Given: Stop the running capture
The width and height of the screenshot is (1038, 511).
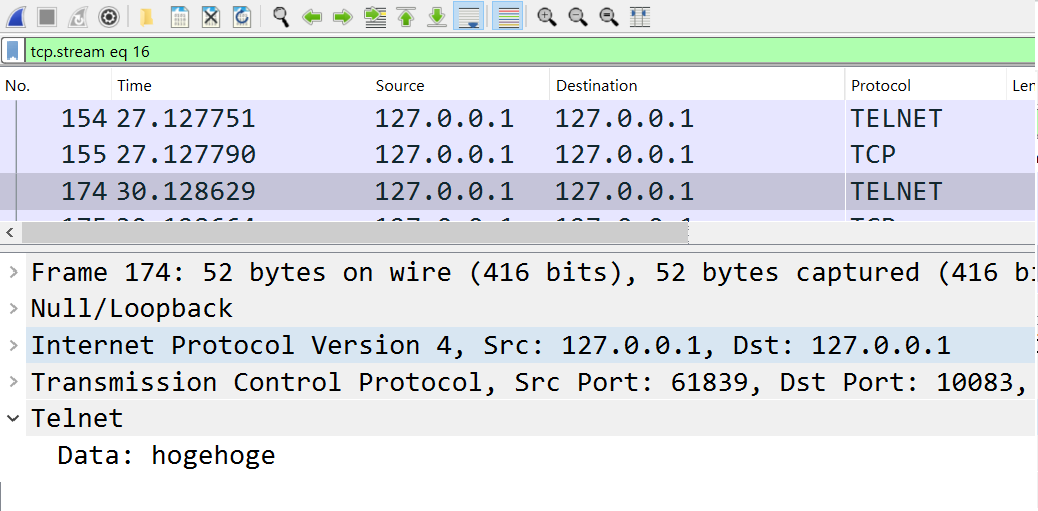Looking at the screenshot, I should (46, 17).
